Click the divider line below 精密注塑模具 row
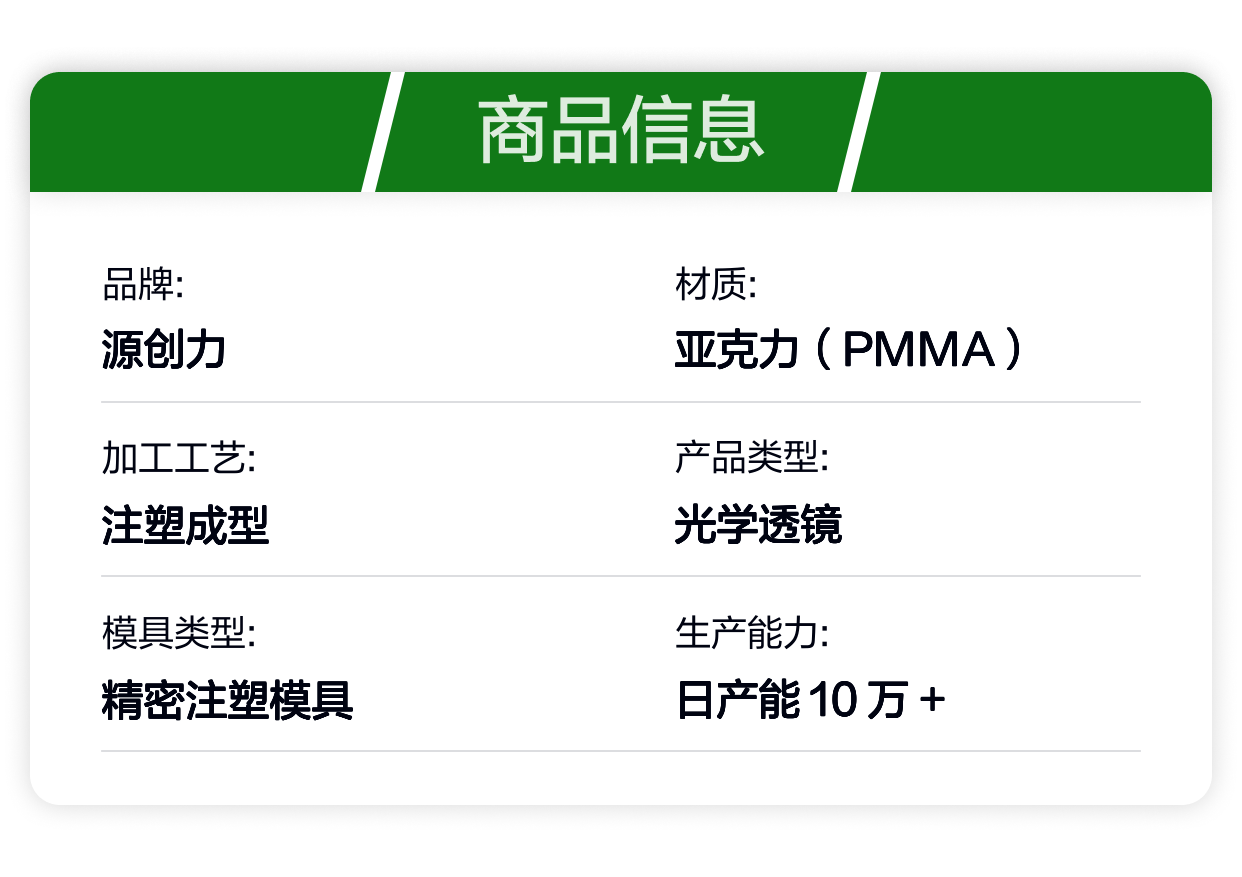1242x877 pixels. pyautogui.click(x=620, y=750)
